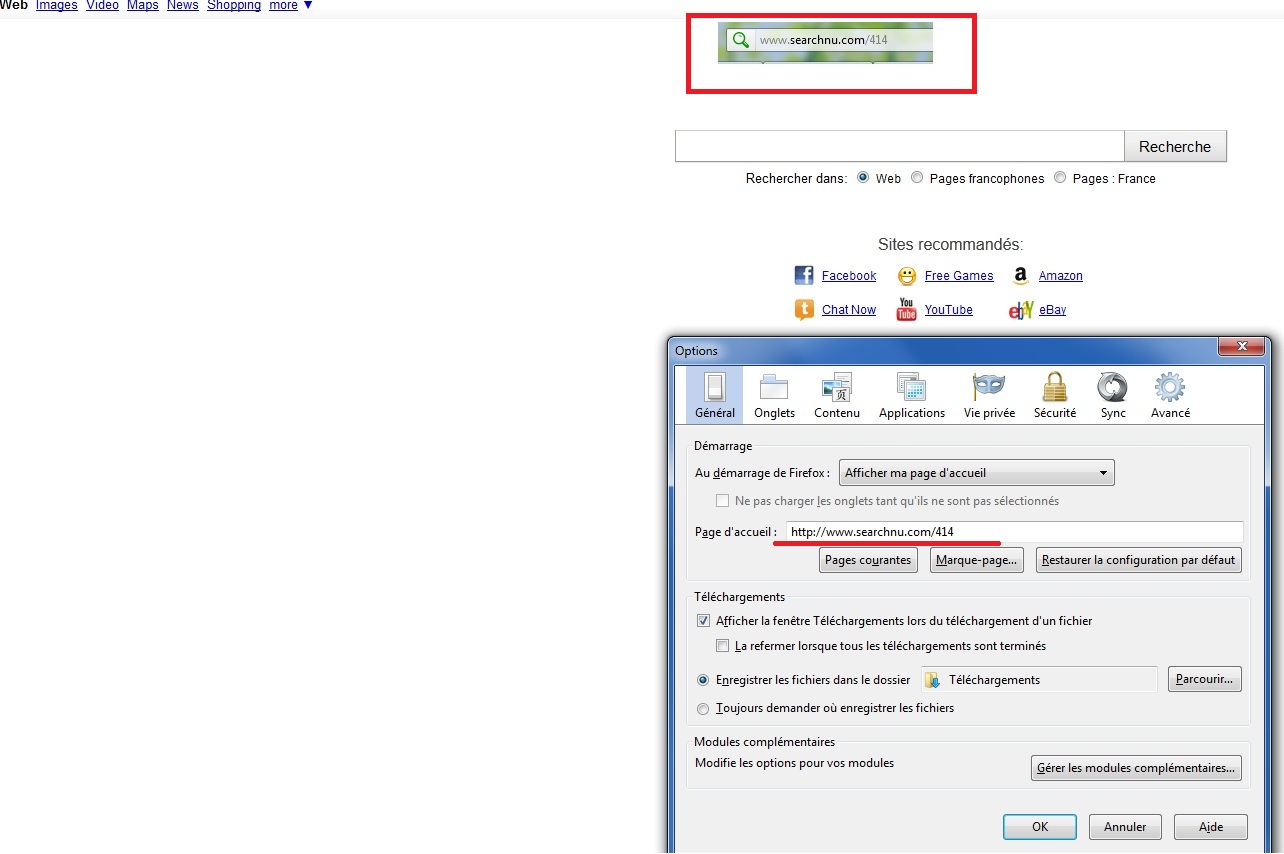Uncheck the show Téléchargements window checkbox
Screen dimensions: 1284x854
pos(704,621)
